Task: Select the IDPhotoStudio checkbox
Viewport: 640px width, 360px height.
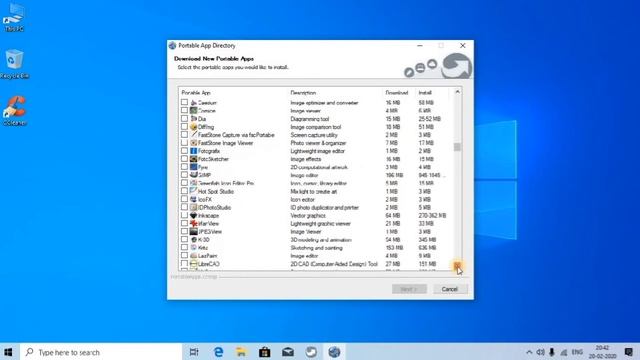Action: (x=184, y=207)
